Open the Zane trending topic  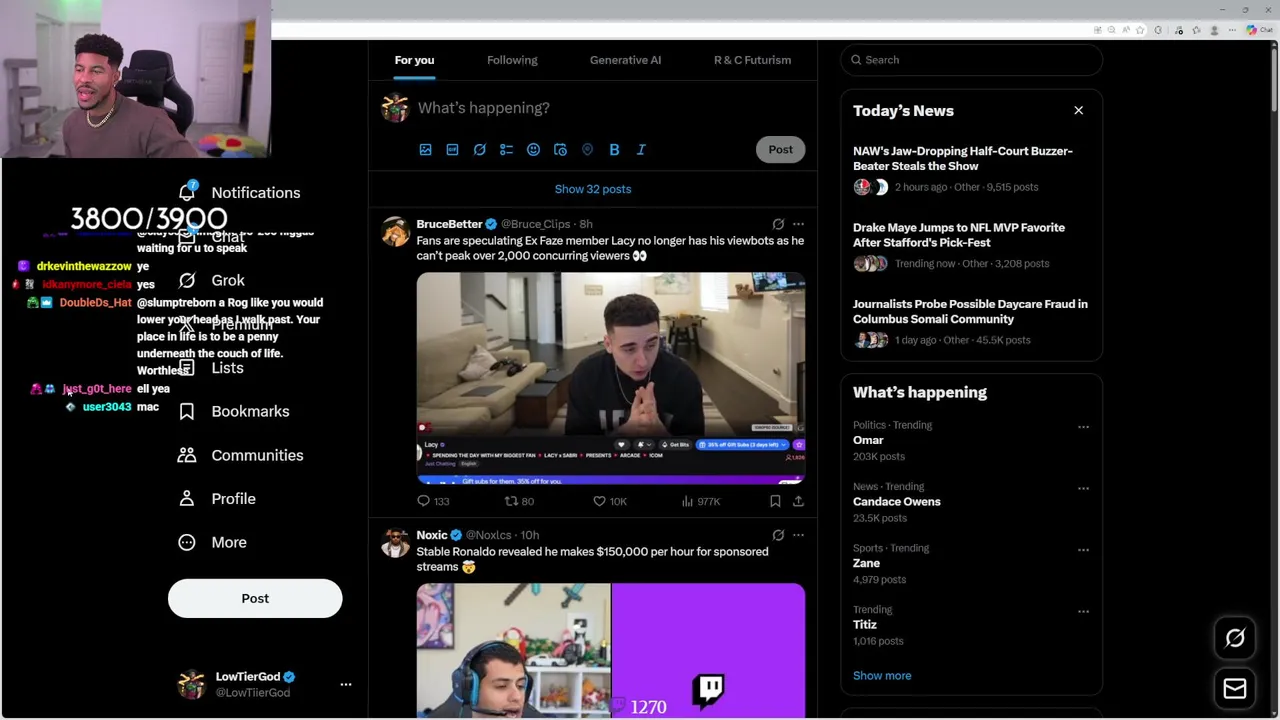(866, 563)
